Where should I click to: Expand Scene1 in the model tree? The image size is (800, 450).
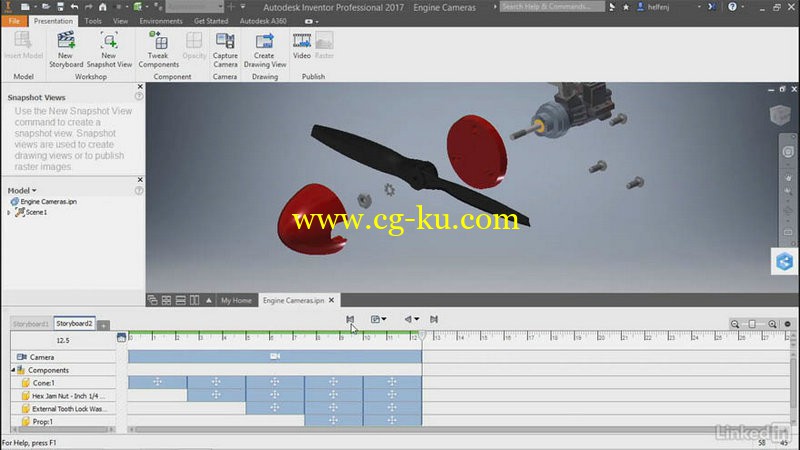coord(9,212)
